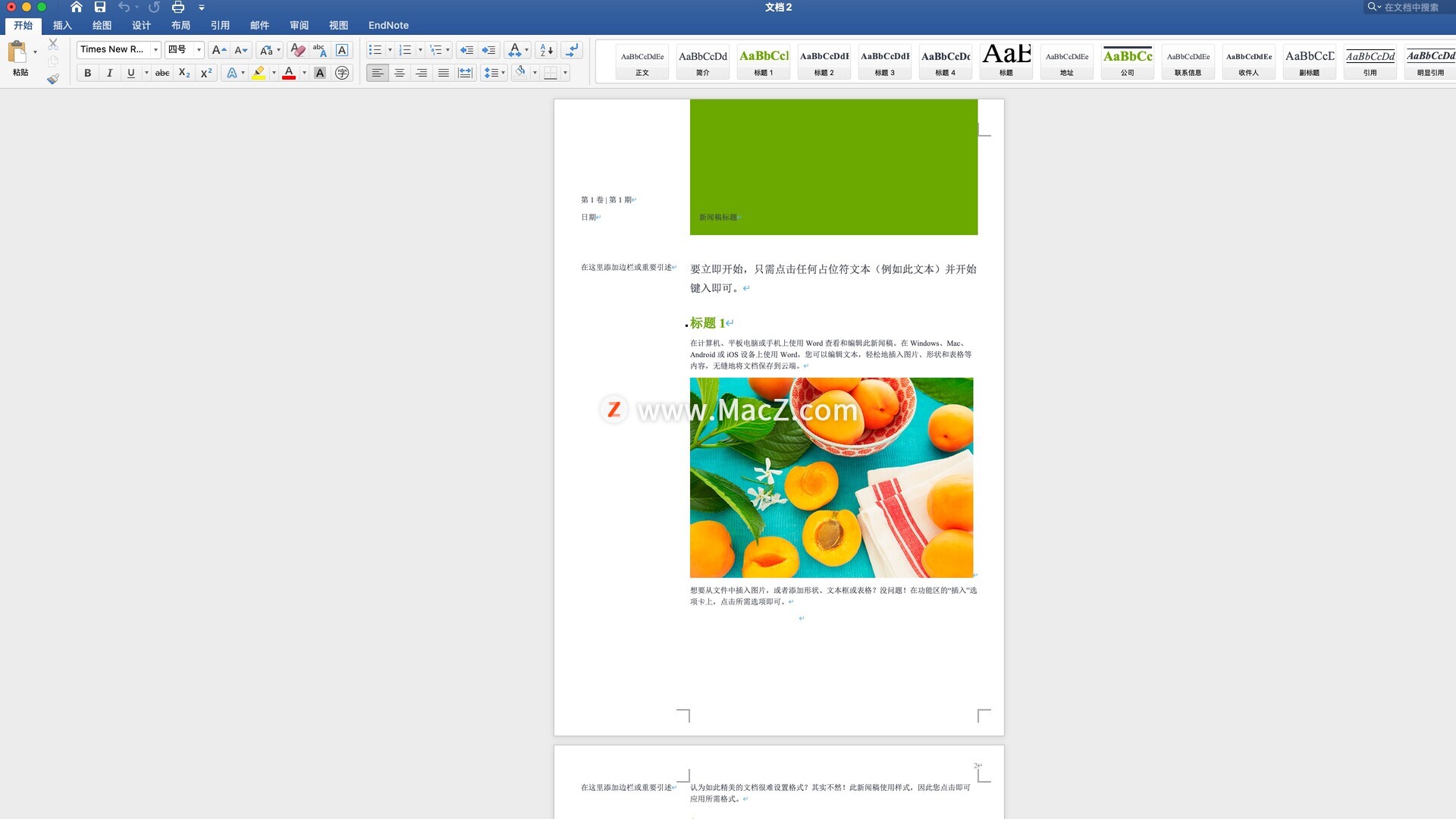The height and width of the screenshot is (819, 1456).
Task: Justify the paragraph text
Action: click(443, 73)
